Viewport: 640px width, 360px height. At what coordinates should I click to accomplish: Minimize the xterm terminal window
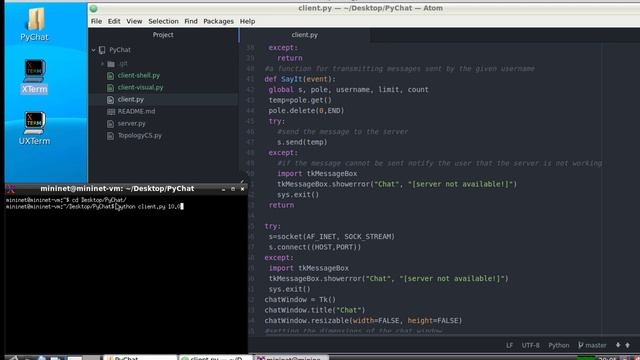pos(223,189)
